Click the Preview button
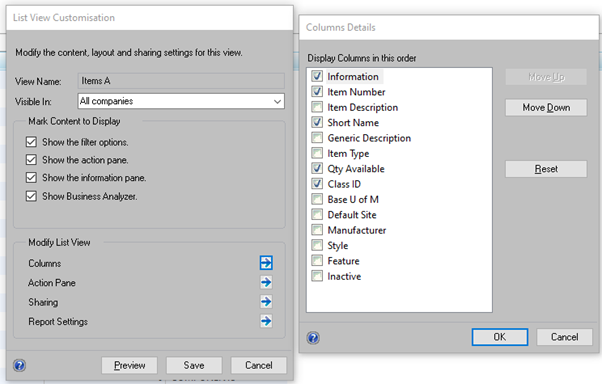 (x=129, y=365)
